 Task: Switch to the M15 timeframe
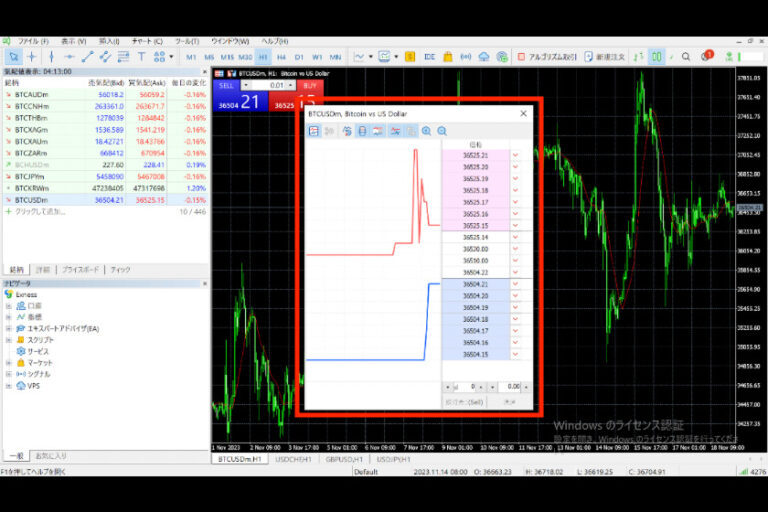[227, 57]
